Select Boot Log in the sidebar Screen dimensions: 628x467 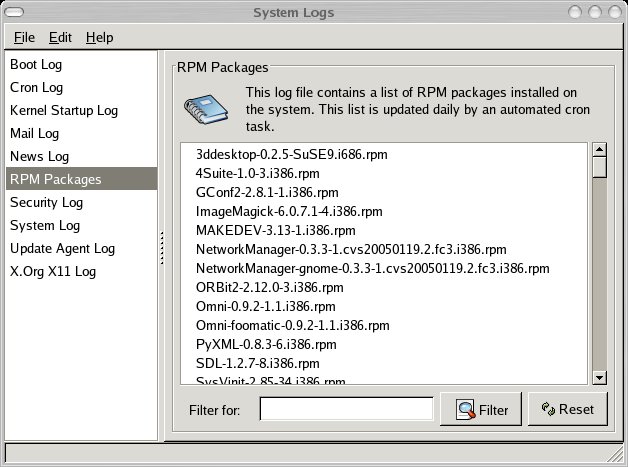[x=36, y=64]
